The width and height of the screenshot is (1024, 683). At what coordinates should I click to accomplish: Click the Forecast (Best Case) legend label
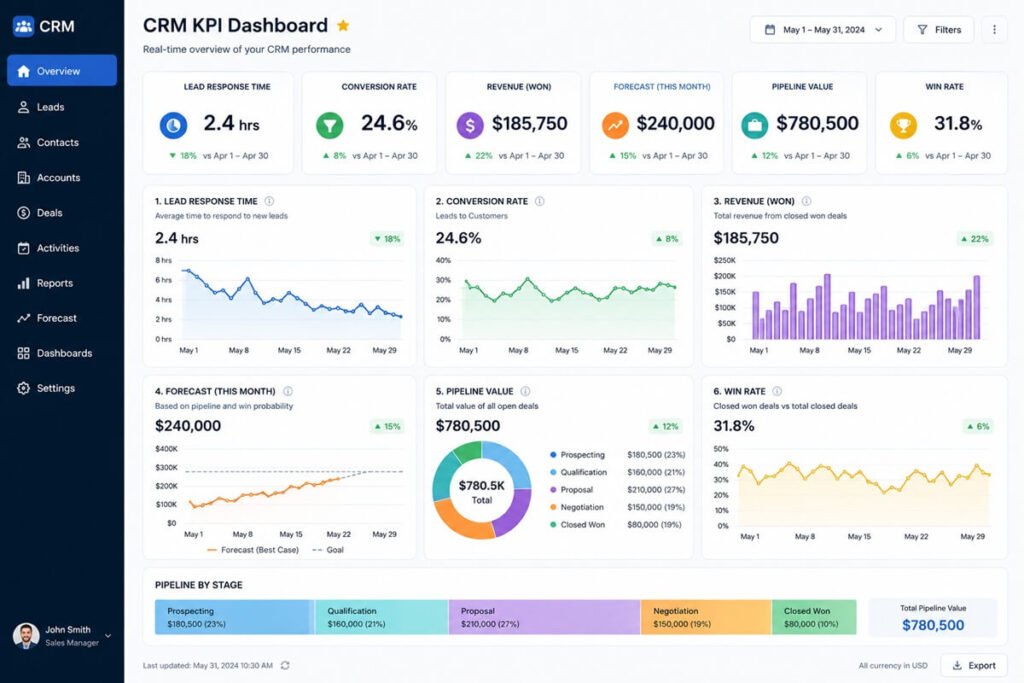(x=253, y=550)
